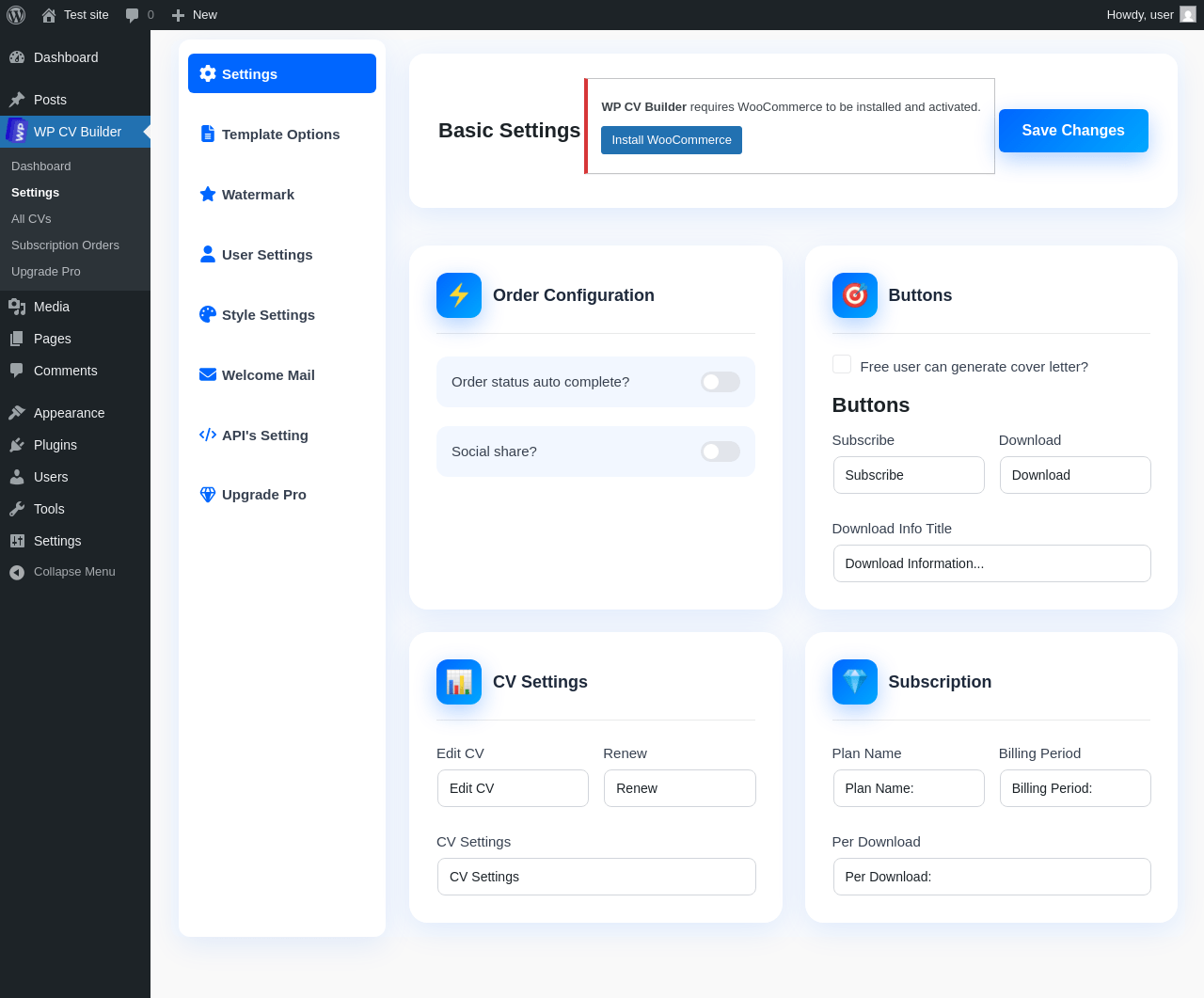Screen dimensions: 1204x998
Task: Click the Edit CV text field
Action: (513, 788)
